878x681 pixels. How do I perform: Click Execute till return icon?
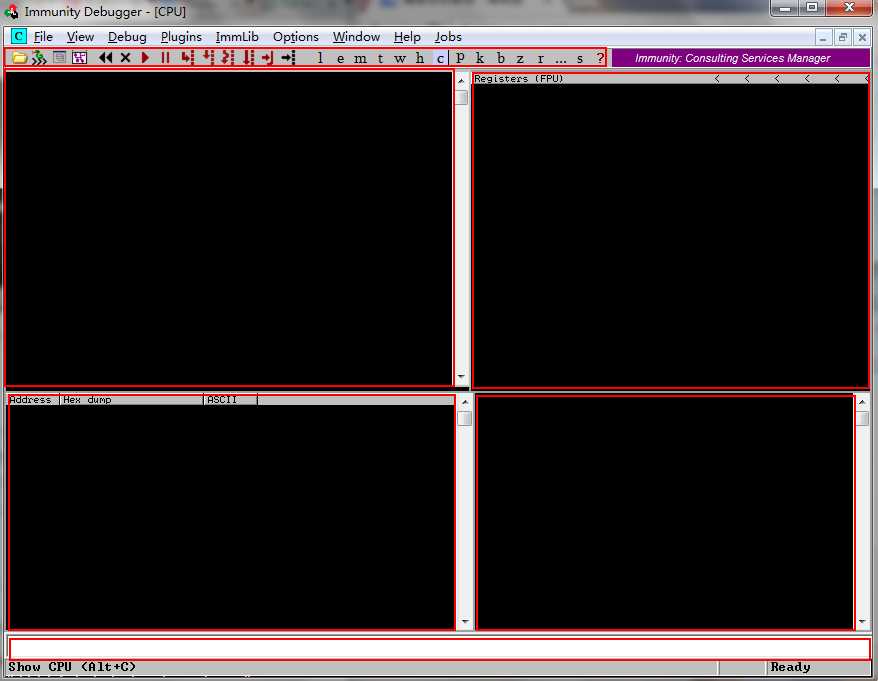tap(268, 58)
